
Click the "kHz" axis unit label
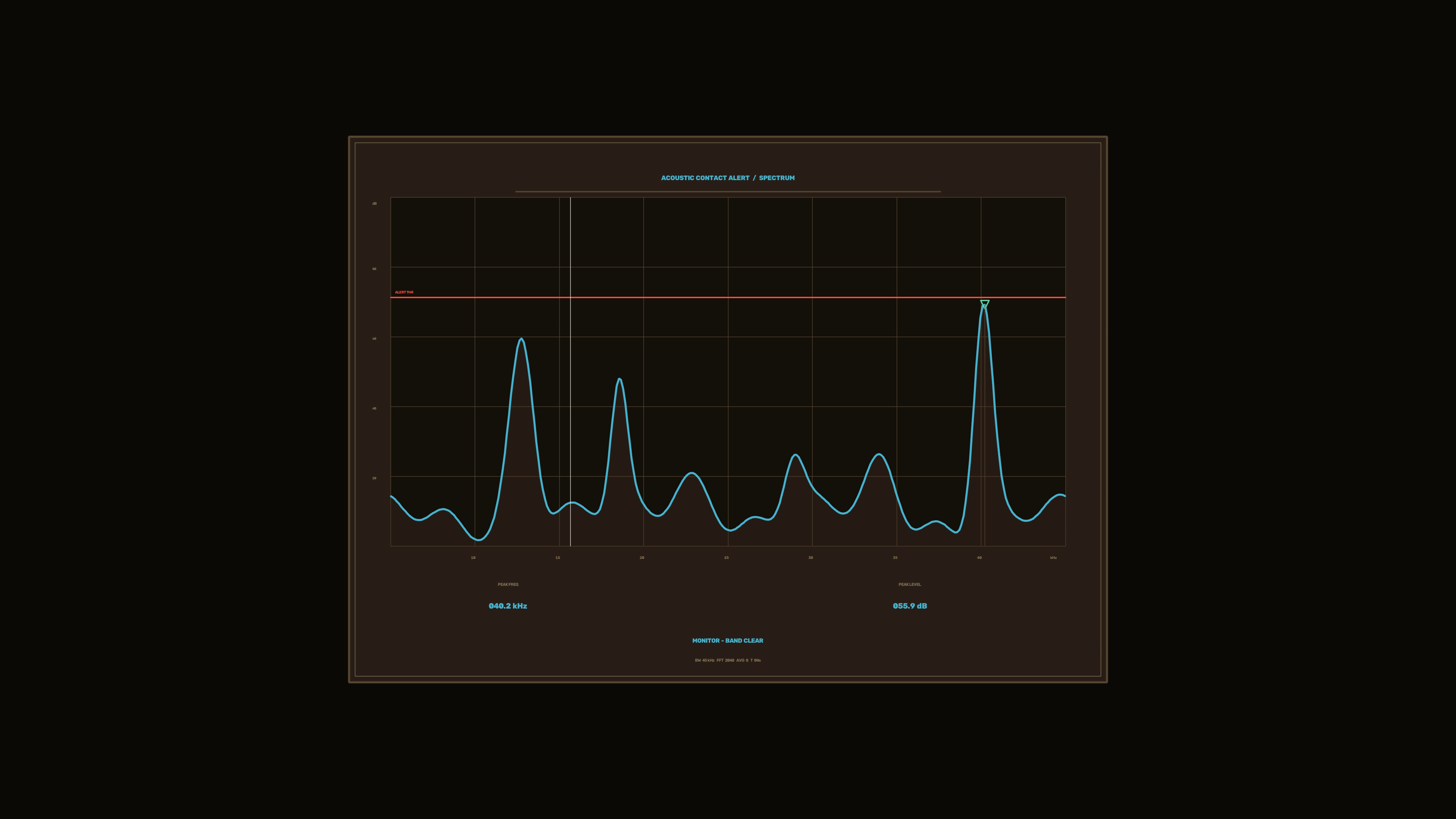pyautogui.click(x=1054, y=558)
